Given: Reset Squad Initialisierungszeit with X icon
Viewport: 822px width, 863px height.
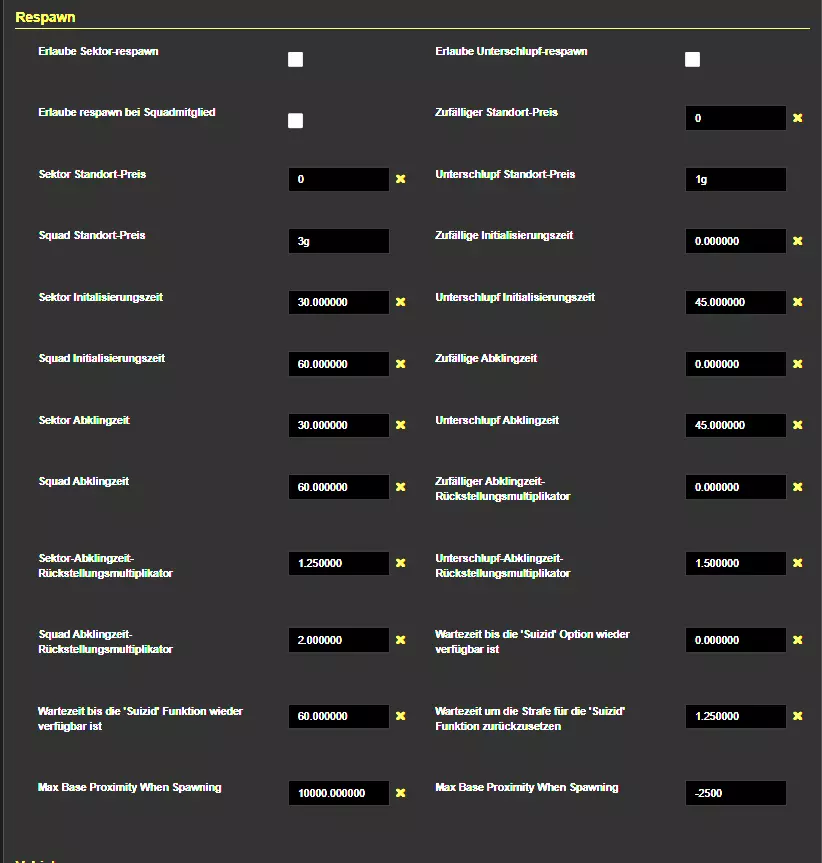Looking at the screenshot, I should pos(400,364).
